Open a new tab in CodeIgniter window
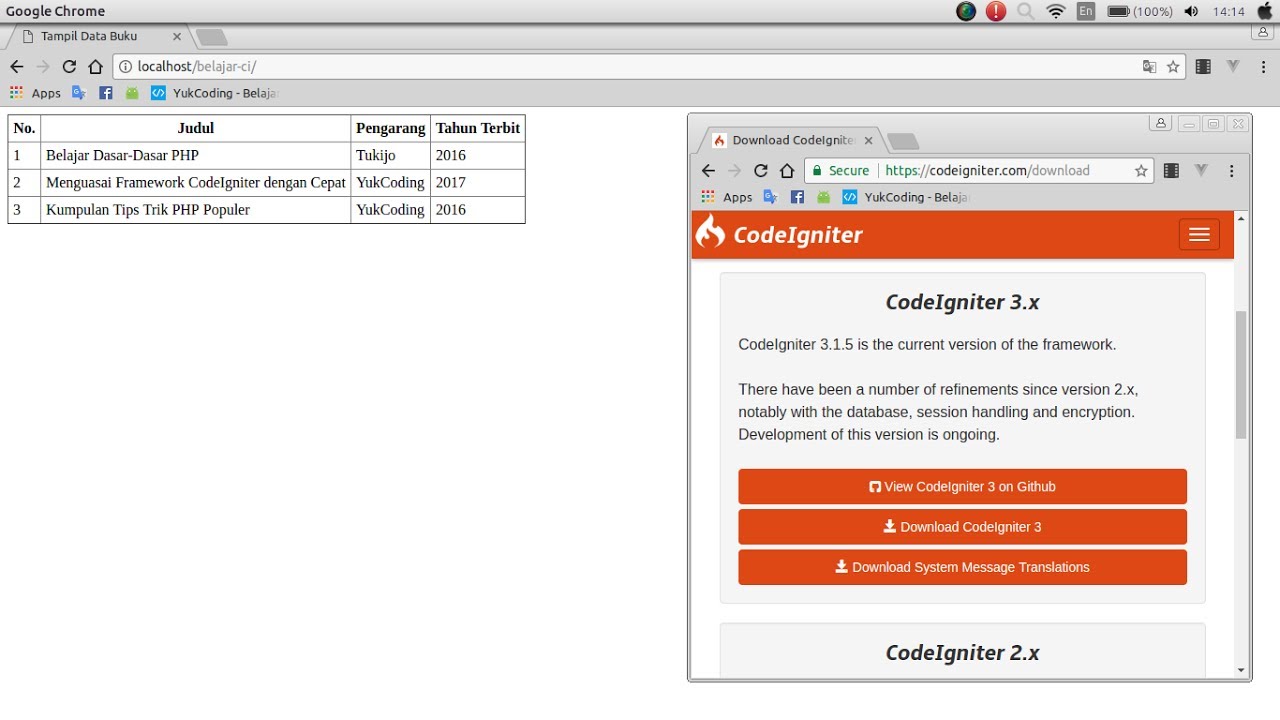 903,141
